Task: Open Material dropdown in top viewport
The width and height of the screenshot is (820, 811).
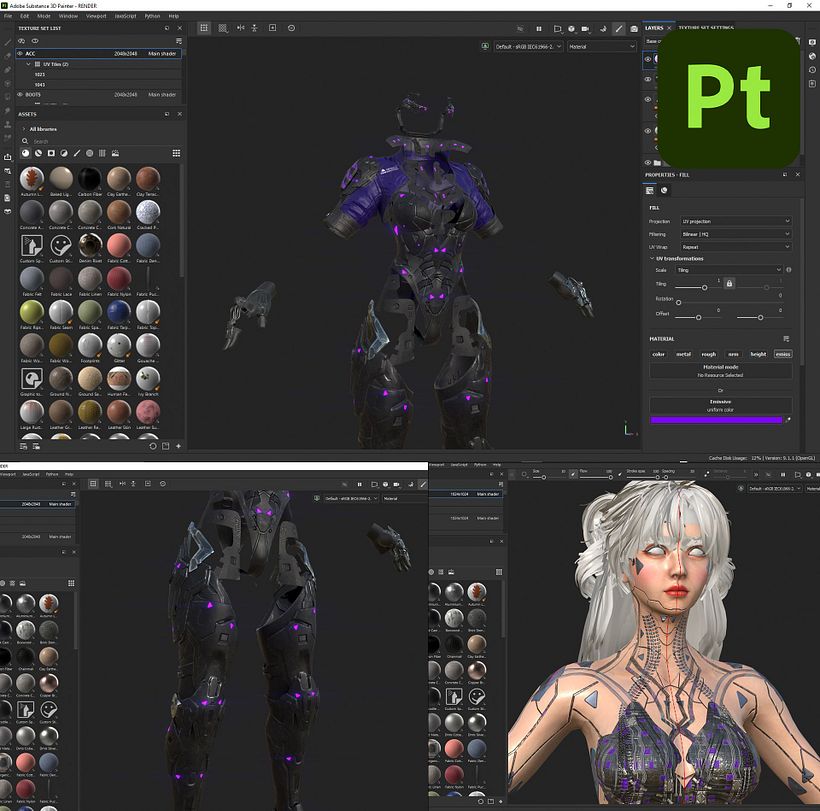Action: click(601, 47)
